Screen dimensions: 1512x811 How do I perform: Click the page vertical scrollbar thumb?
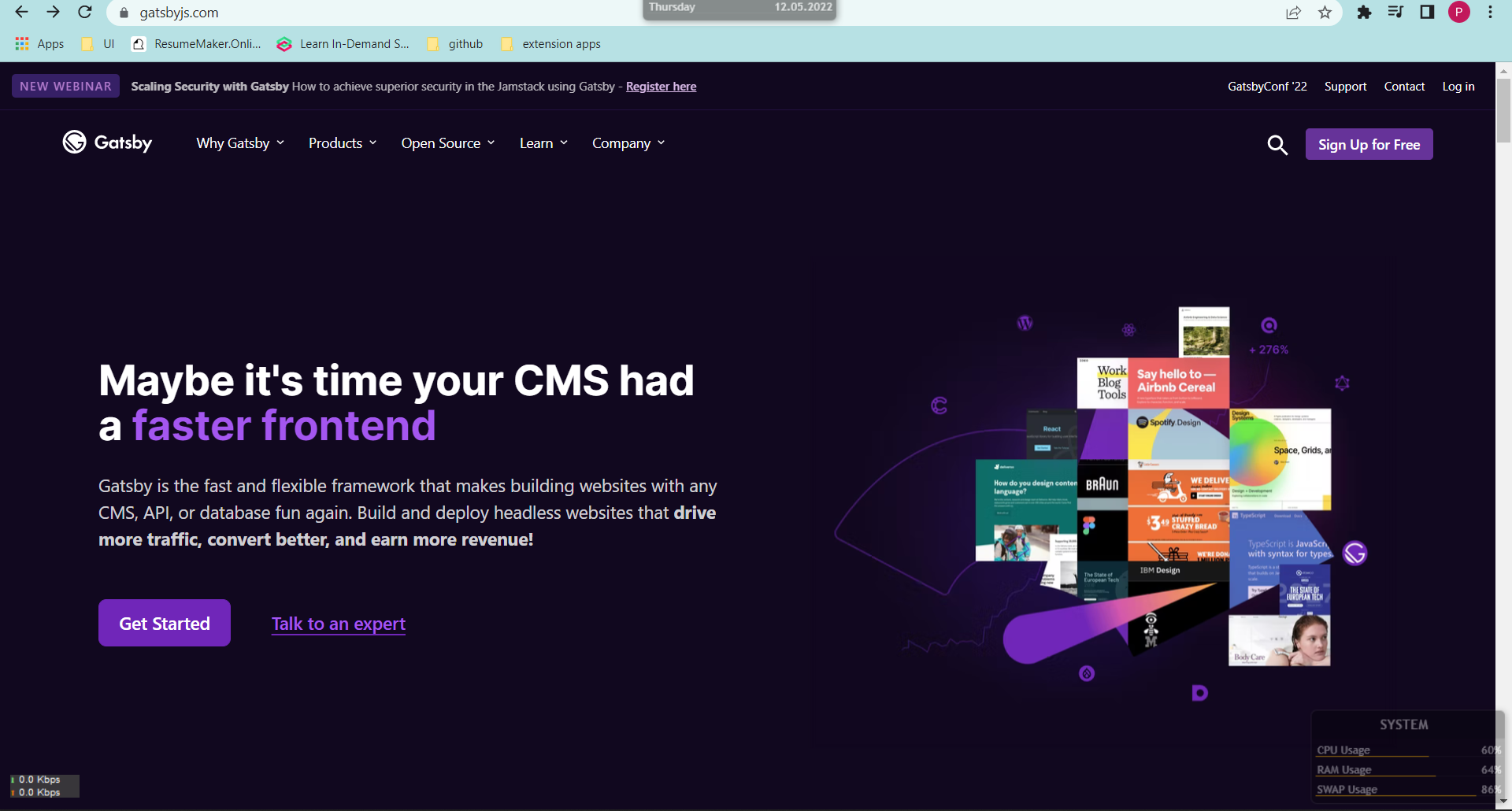pyautogui.click(x=1503, y=110)
